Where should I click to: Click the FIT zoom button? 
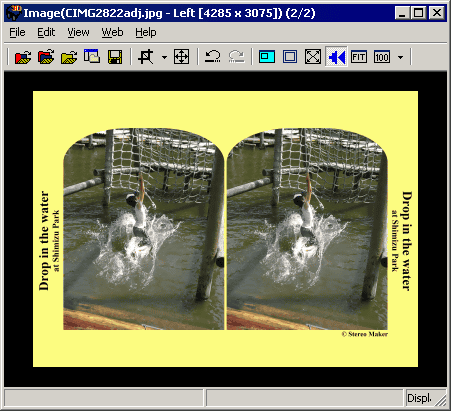359,57
